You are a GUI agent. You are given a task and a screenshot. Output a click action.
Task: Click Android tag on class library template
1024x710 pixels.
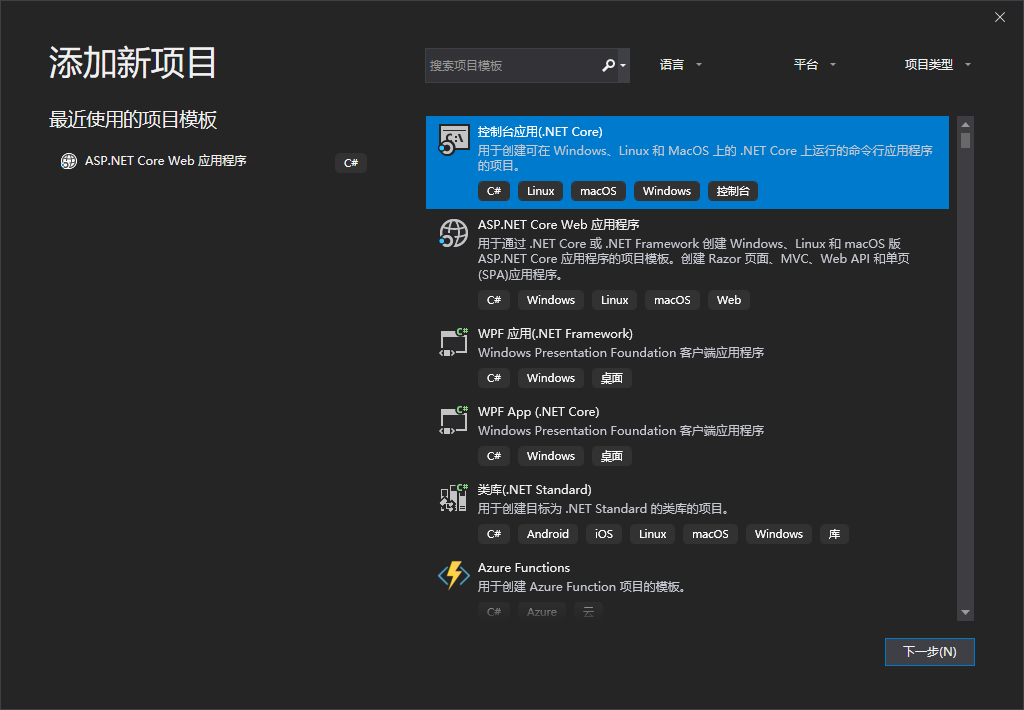tap(548, 534)
